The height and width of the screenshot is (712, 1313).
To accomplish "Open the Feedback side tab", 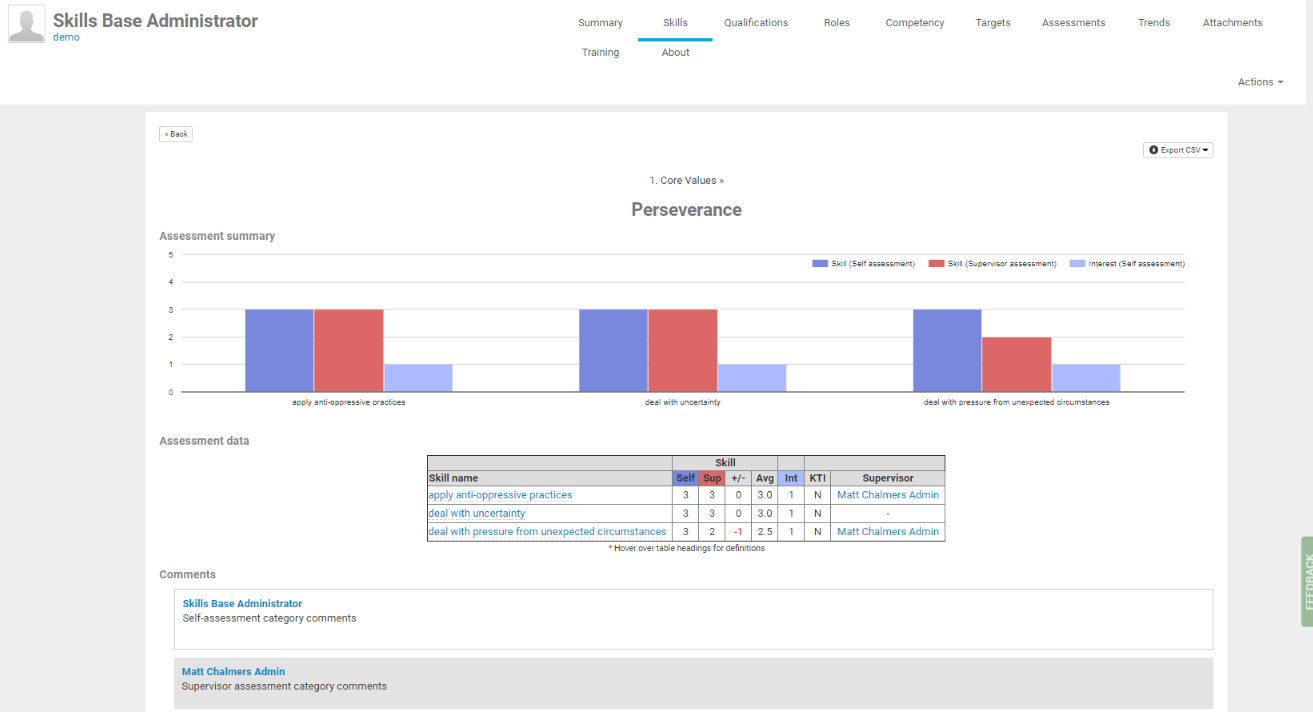I will click(1306, 581).
